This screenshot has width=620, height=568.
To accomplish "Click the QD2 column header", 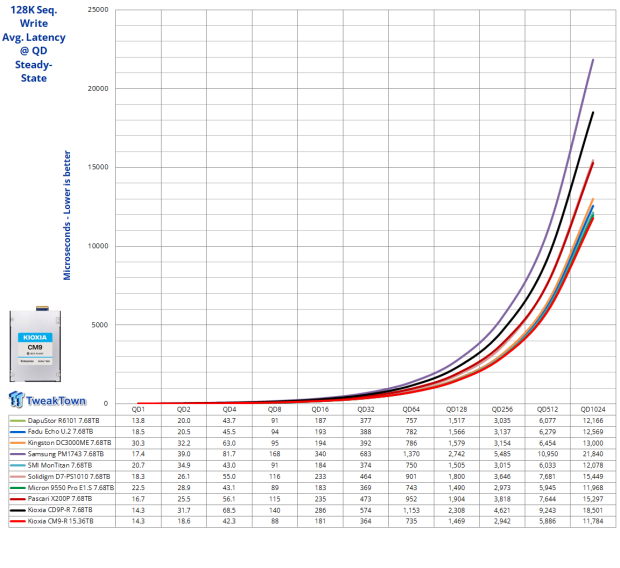I will tap(183, 409).
